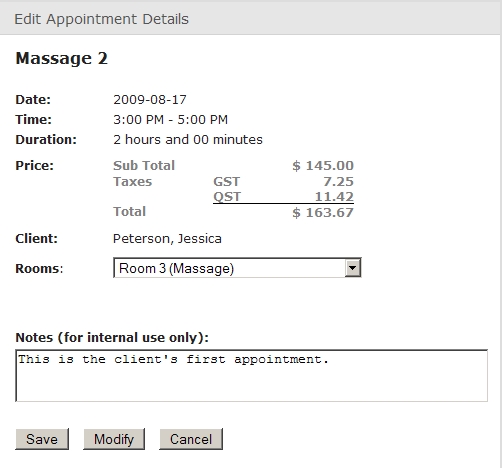Click the Modify button
502x468 pixels.
pos(114,439)
